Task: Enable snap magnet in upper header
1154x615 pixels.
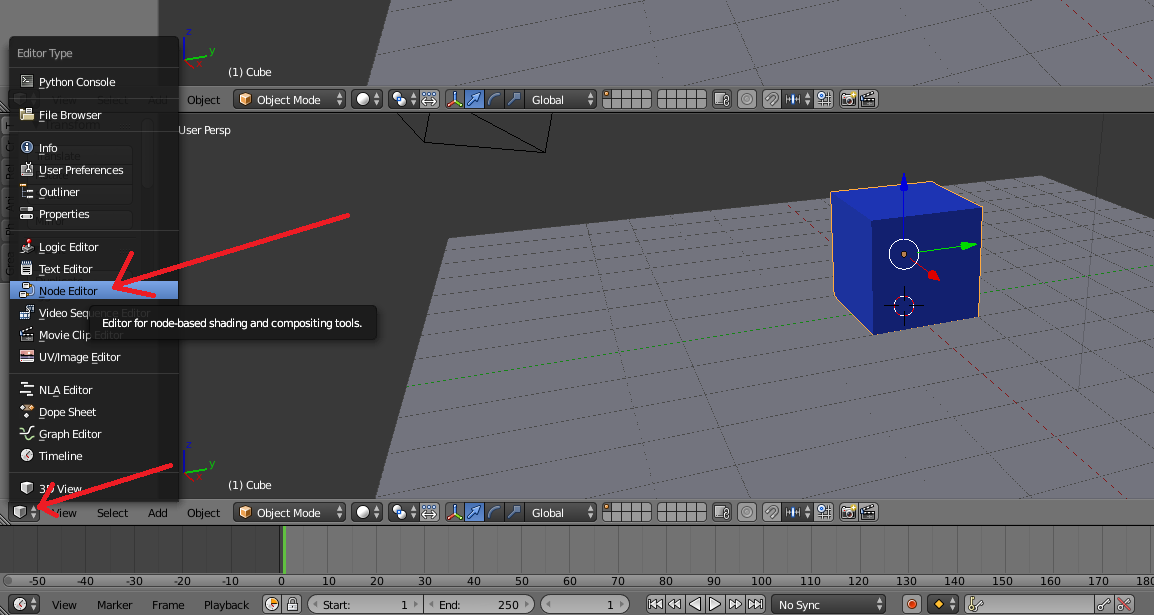Action: pos(771,99)
